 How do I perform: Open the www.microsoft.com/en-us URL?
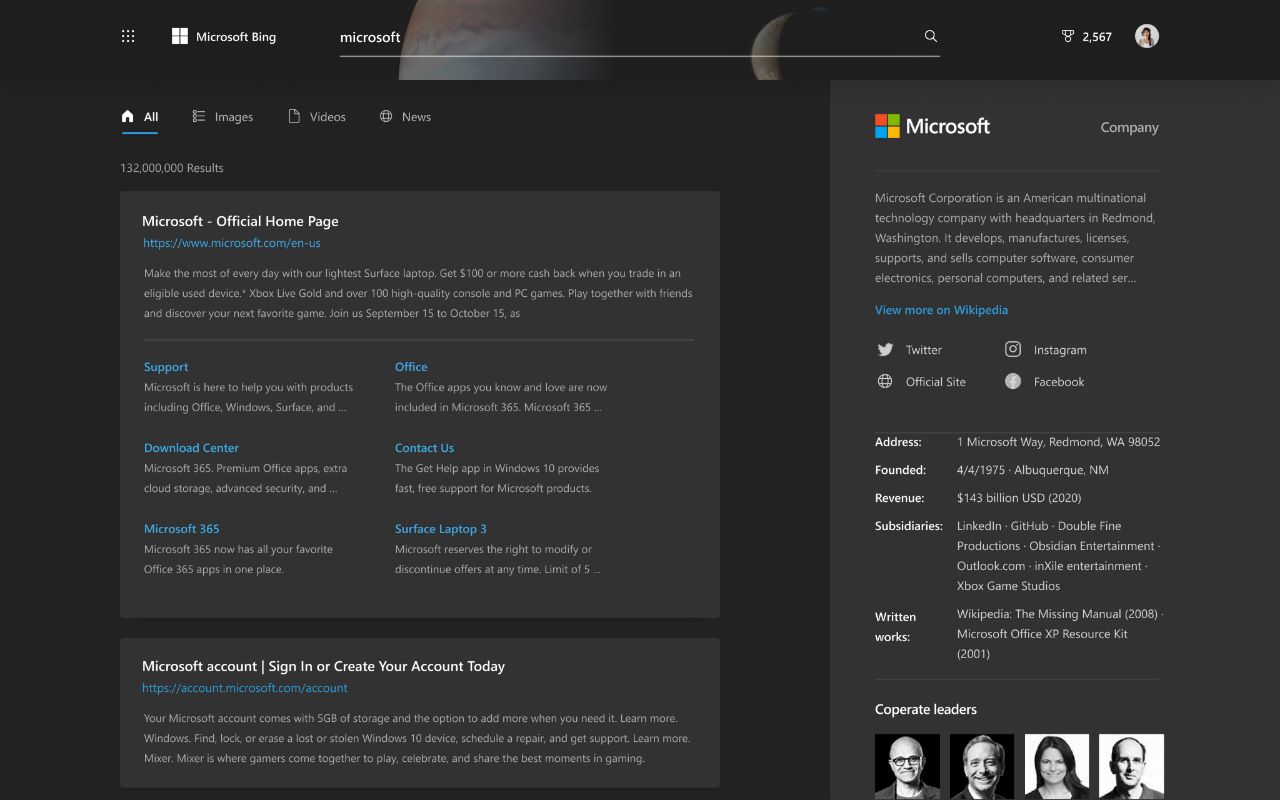pyautogui.click(x=232, y=243)
